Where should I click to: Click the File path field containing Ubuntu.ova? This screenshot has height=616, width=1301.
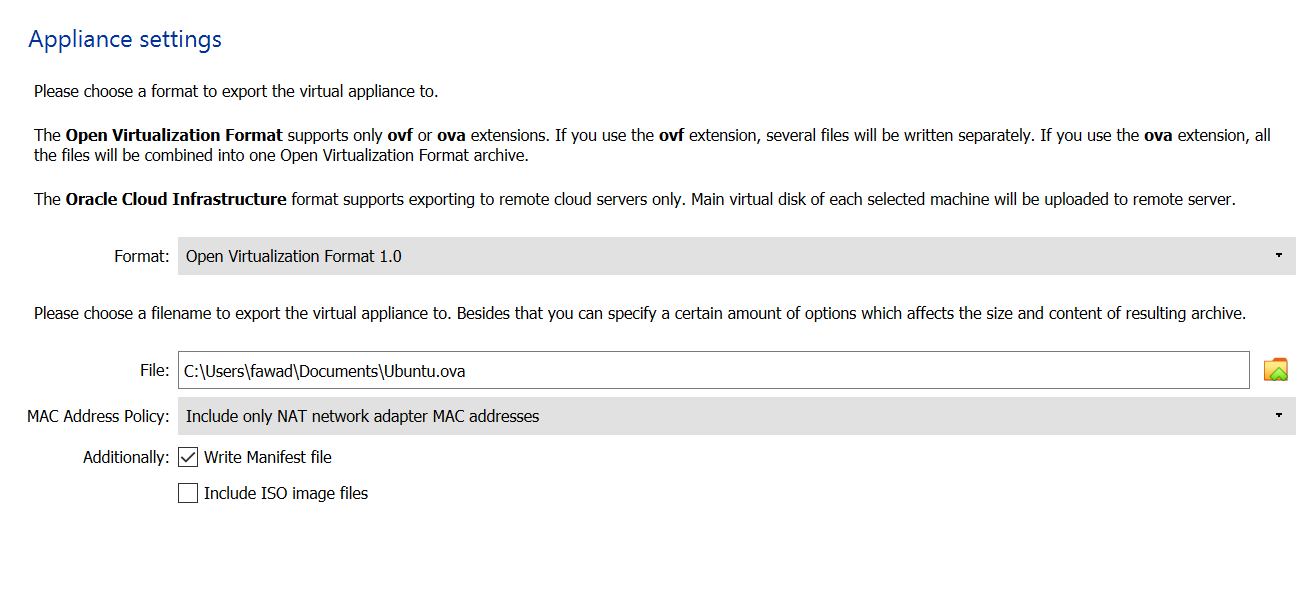click(x=713, y=370)
